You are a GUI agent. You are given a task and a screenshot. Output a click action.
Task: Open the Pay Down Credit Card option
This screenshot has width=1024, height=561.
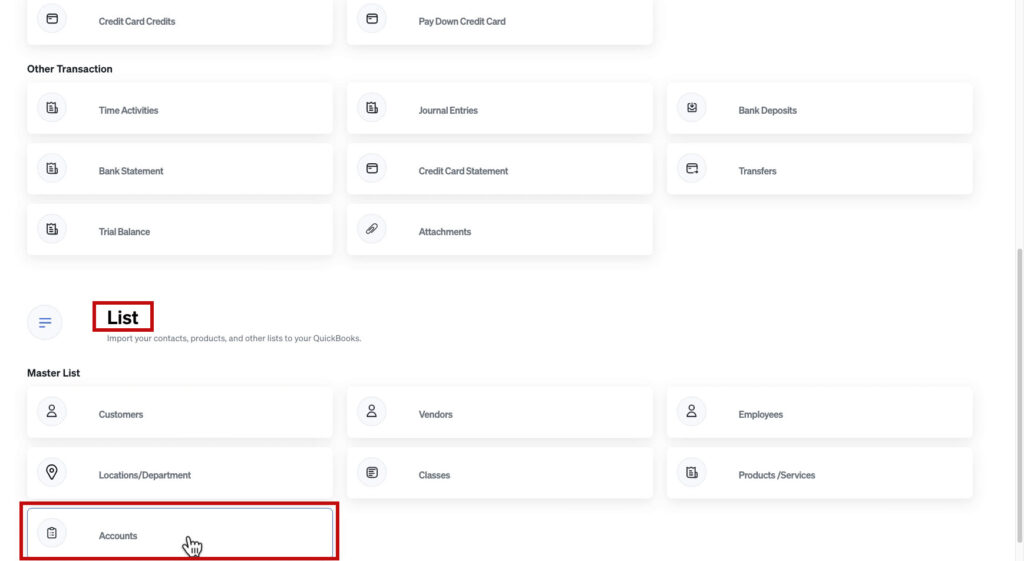pos(500,21)
